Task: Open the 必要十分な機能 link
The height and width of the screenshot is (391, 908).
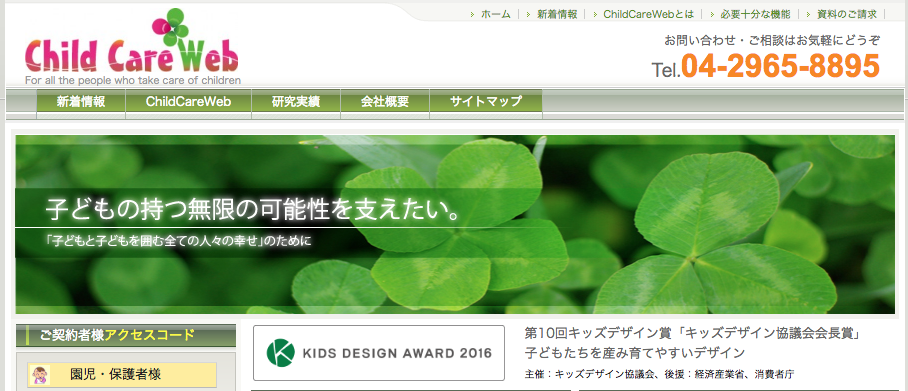Action: 755,14
